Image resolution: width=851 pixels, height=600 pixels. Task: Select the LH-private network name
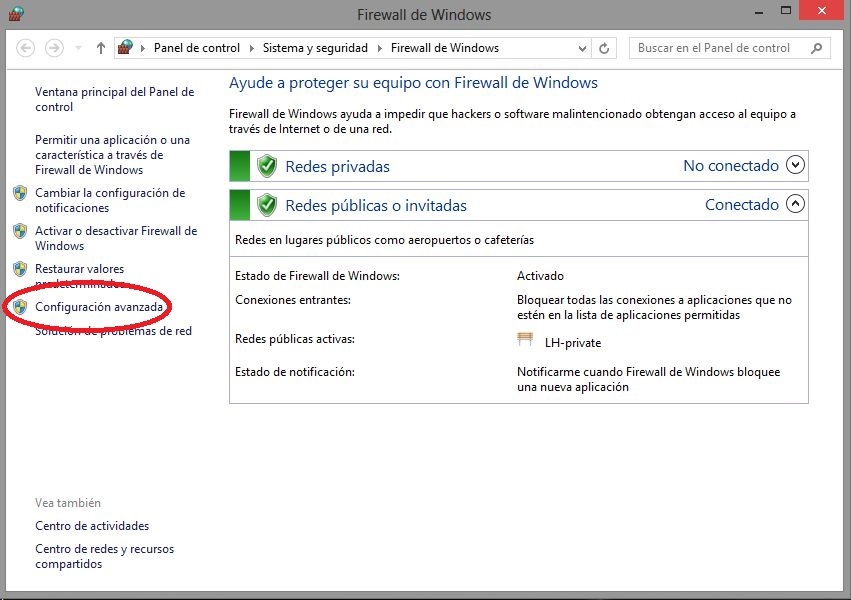(573, 343)
